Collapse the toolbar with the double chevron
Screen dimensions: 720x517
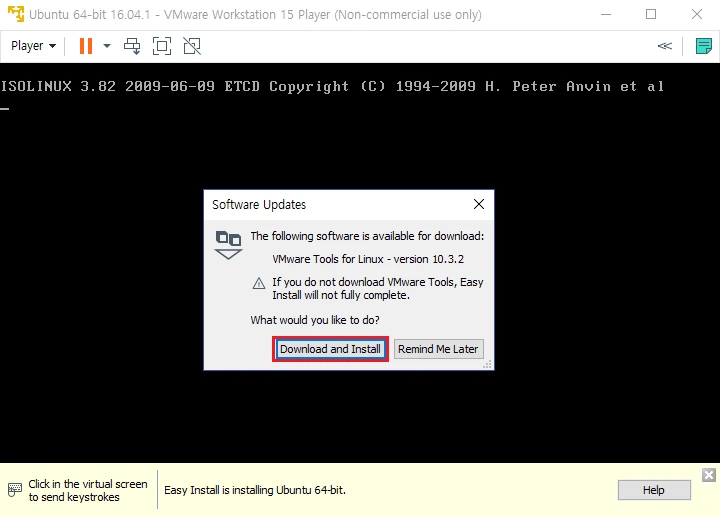point(664,46)
